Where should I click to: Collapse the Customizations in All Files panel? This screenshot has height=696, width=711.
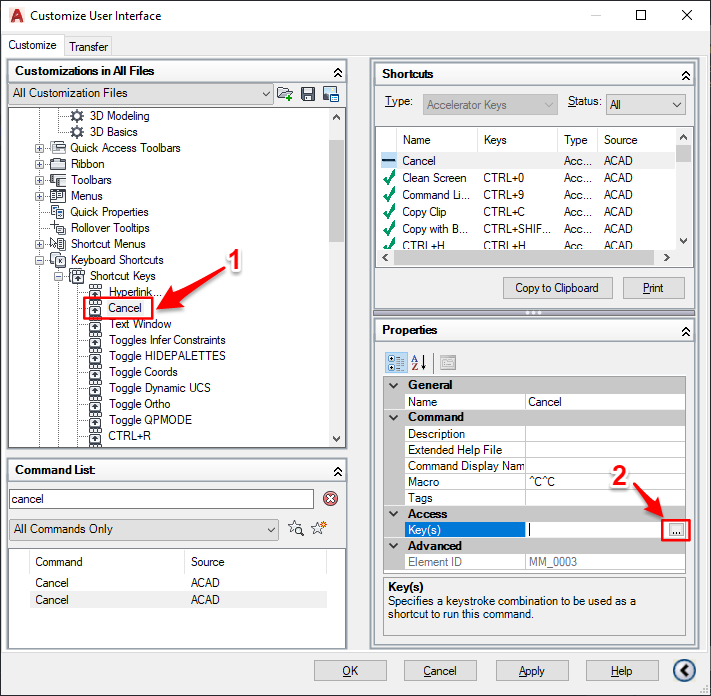click(338, 73)
